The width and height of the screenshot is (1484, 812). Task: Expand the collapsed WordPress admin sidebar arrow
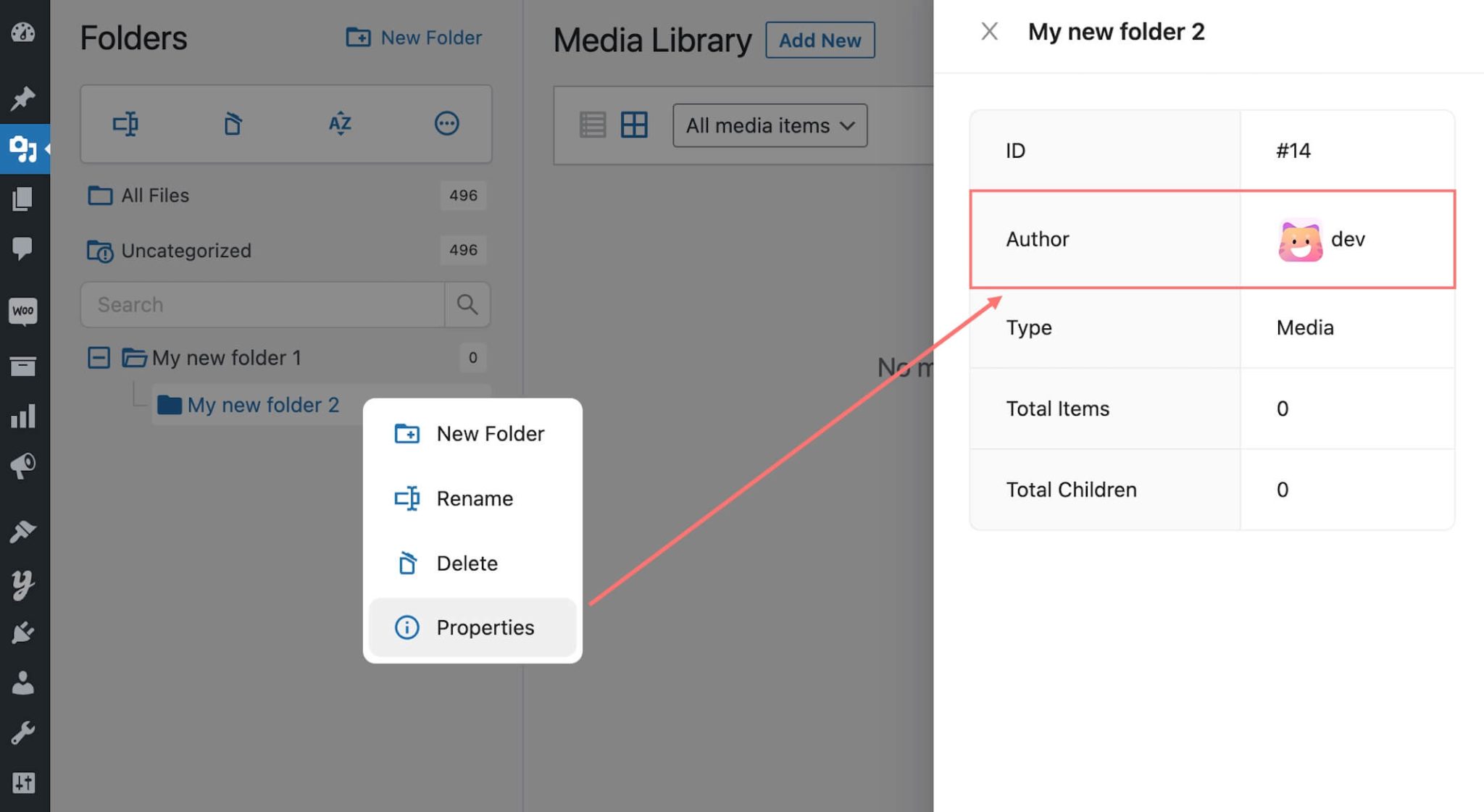[x=47, y=148]
